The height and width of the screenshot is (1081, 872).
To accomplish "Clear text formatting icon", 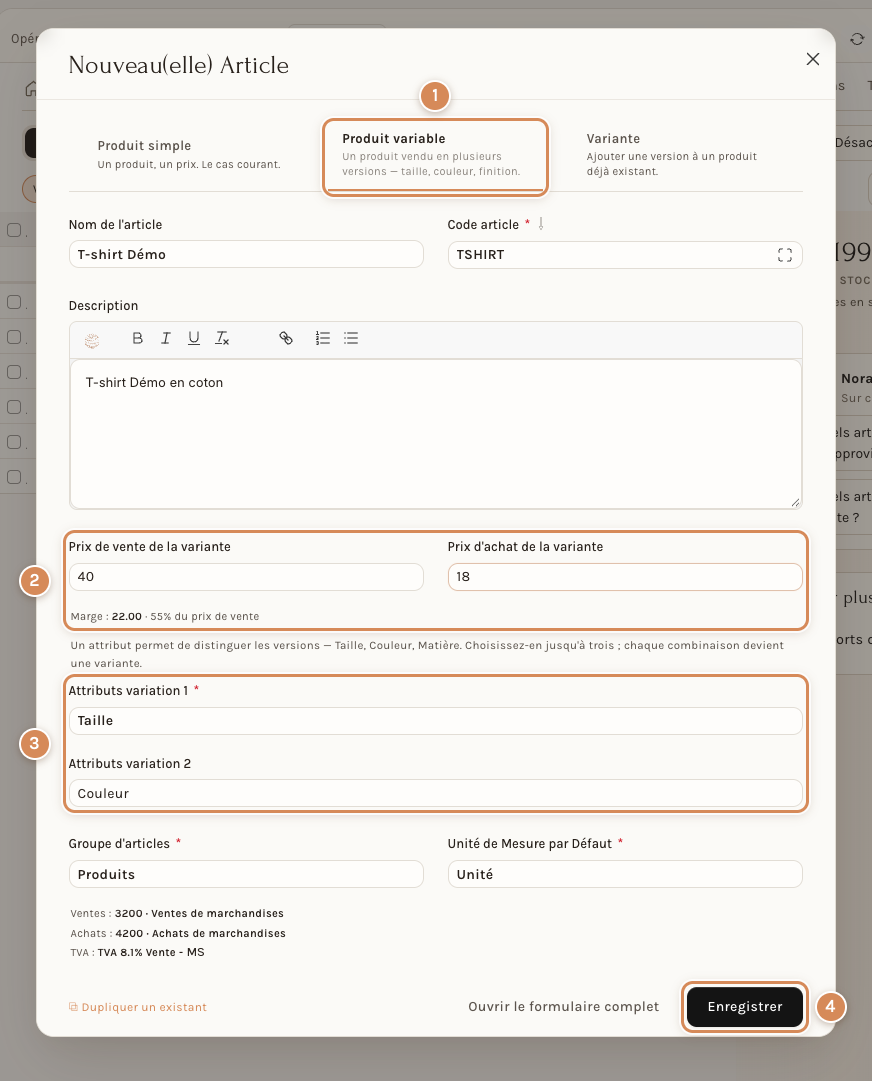I will tap(222, 338).
